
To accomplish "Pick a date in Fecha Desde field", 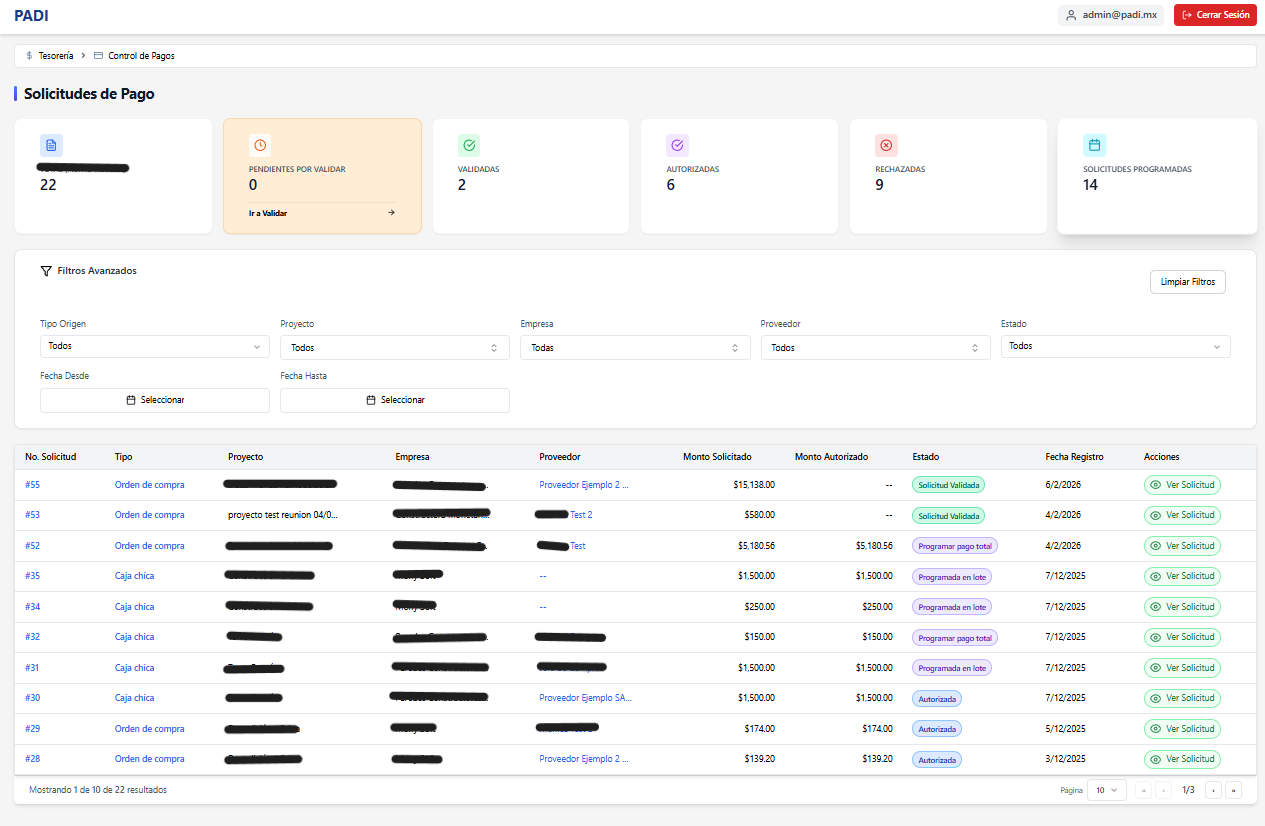I will [154, 400].
